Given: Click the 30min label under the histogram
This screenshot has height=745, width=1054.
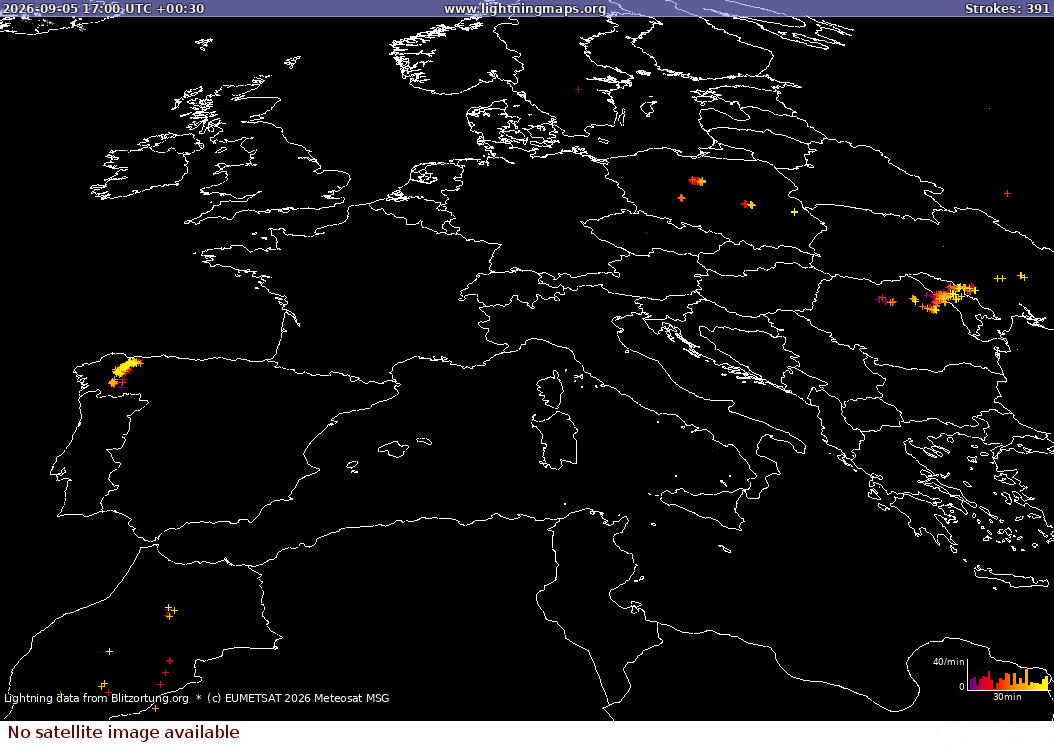Looking at the screenshot, I should pos(1007,697).
